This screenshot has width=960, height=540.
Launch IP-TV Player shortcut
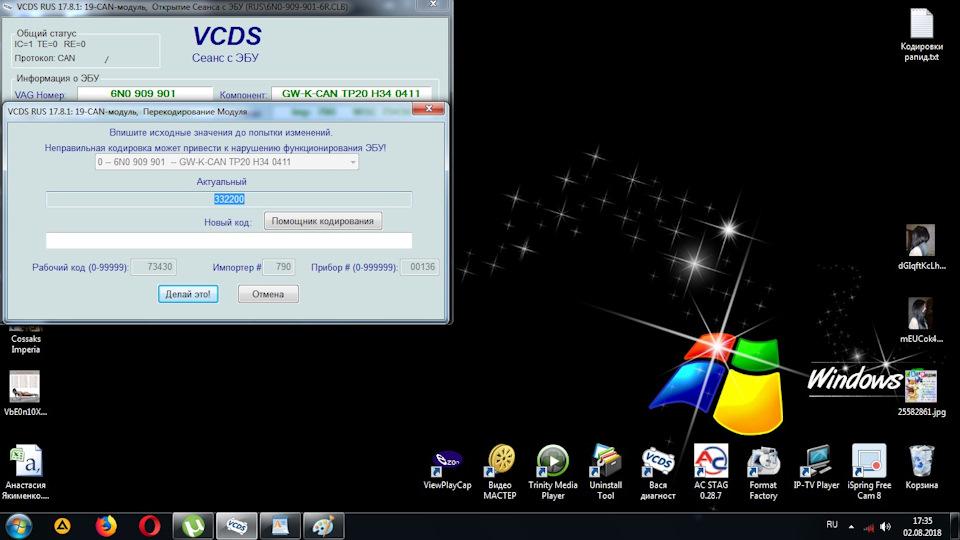pyautogui.click(x=816, y=468)
